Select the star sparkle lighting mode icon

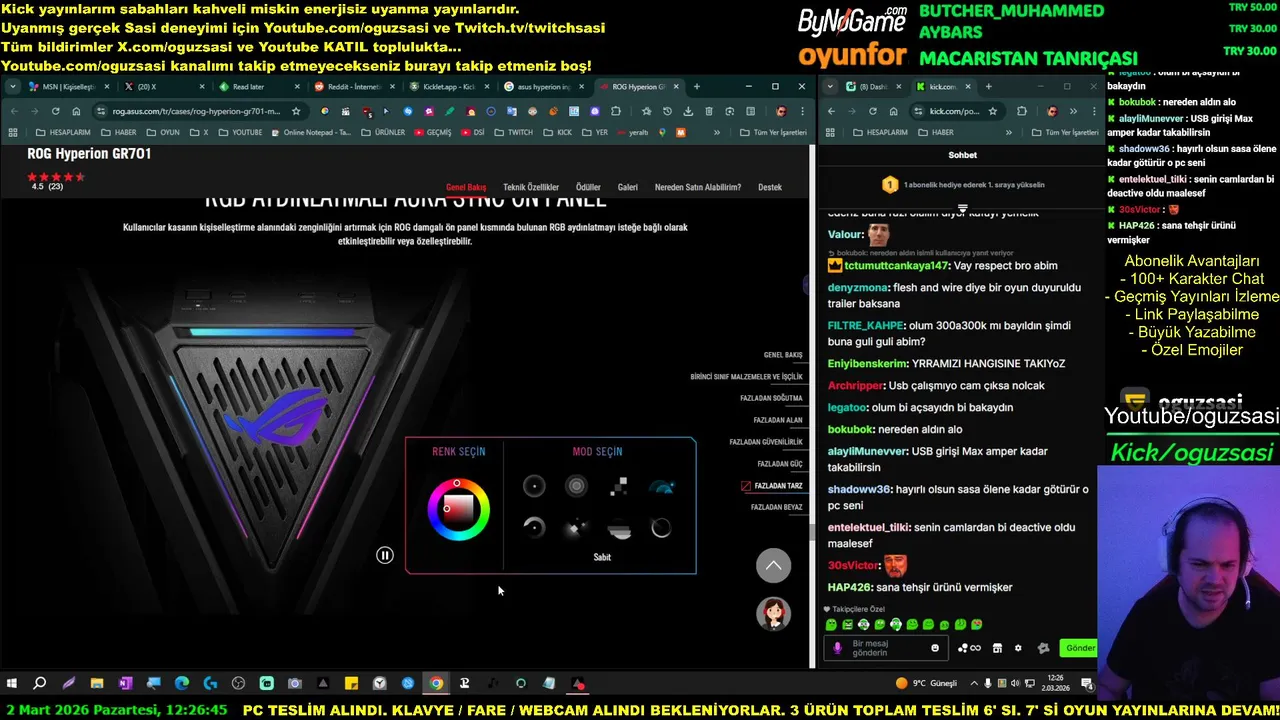pyautogui.click(x=576, y=528)
